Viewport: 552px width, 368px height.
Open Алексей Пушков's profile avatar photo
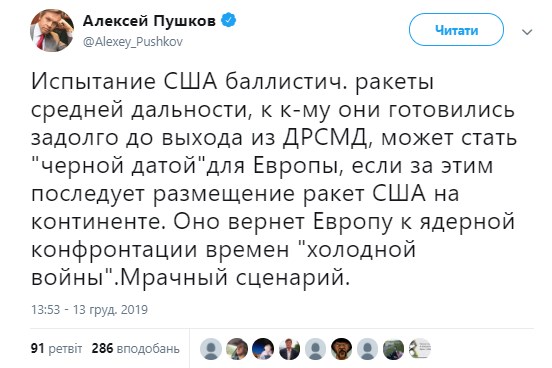pos(52,31)
